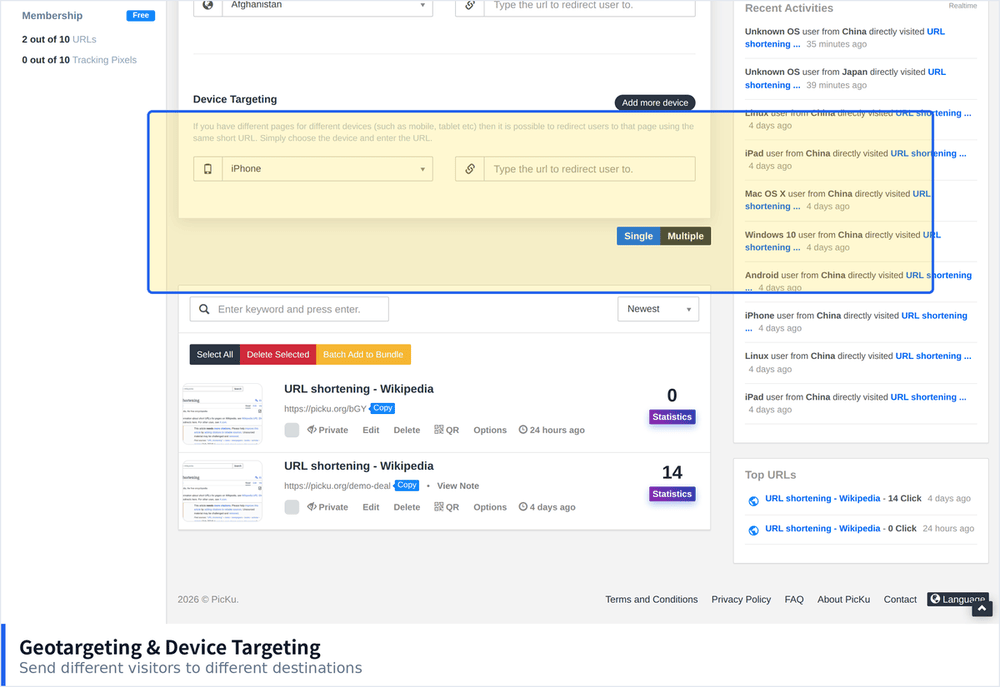Open Privacy Policy page

tap(741, 600)
